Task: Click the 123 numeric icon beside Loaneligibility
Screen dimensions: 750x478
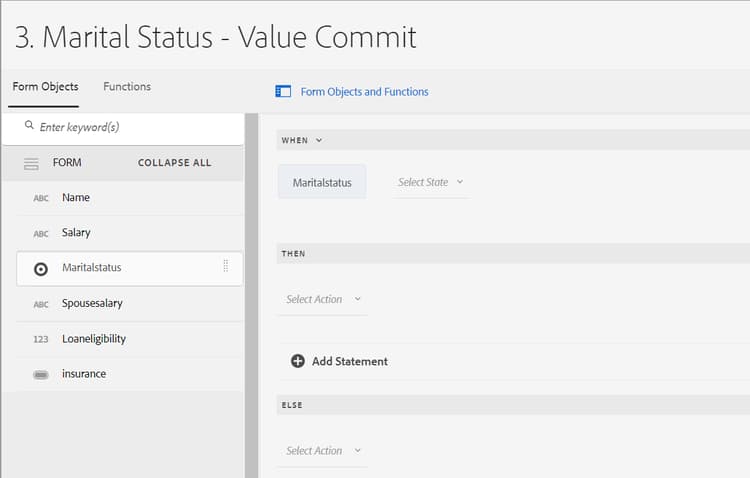Action: (x=41, y=339)
